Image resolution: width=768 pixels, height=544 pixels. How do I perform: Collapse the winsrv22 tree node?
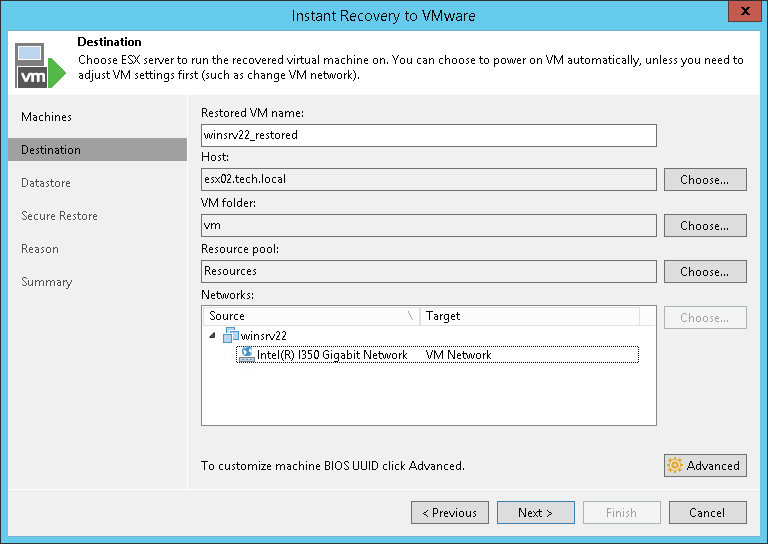pyautogui.click(x=211, y=336)
